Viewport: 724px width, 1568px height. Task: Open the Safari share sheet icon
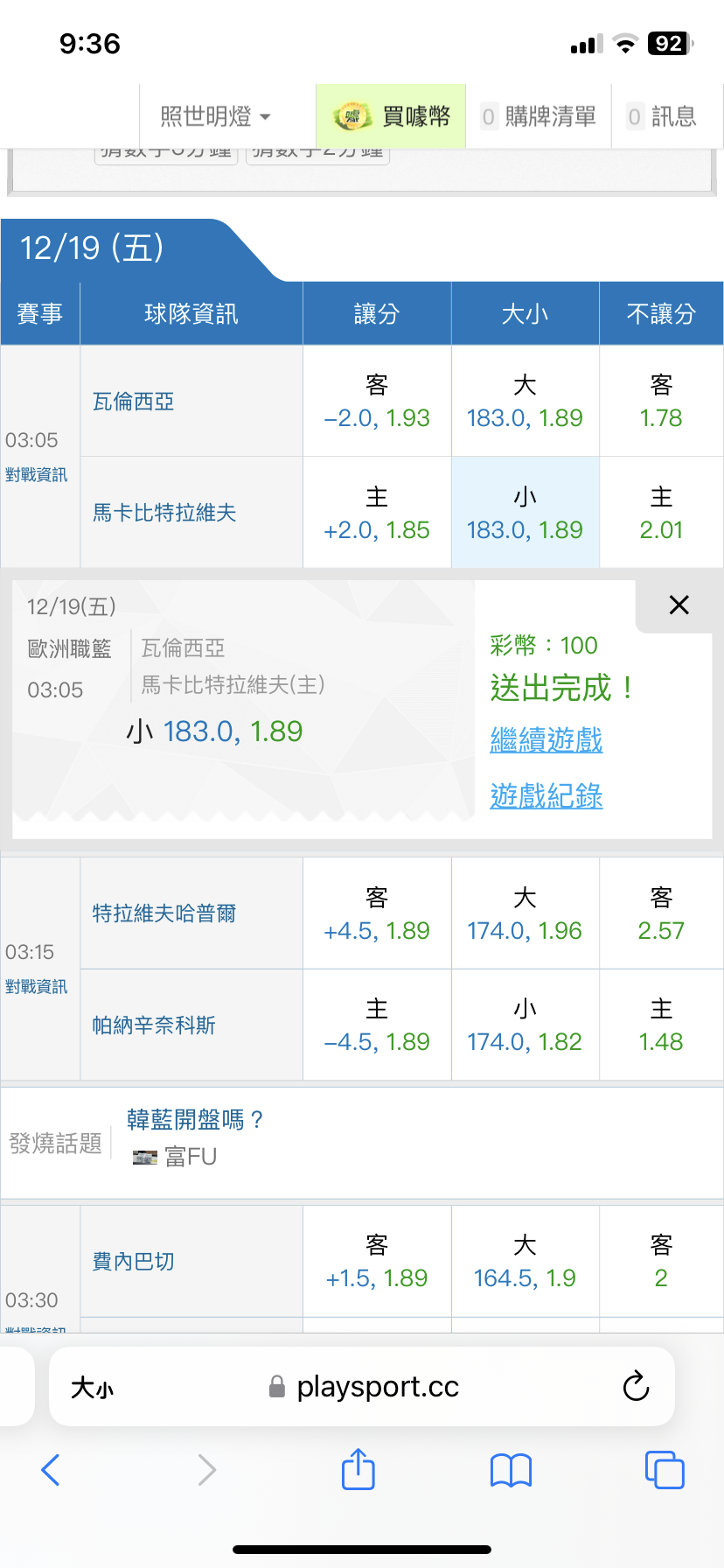tap(358, 1469)
